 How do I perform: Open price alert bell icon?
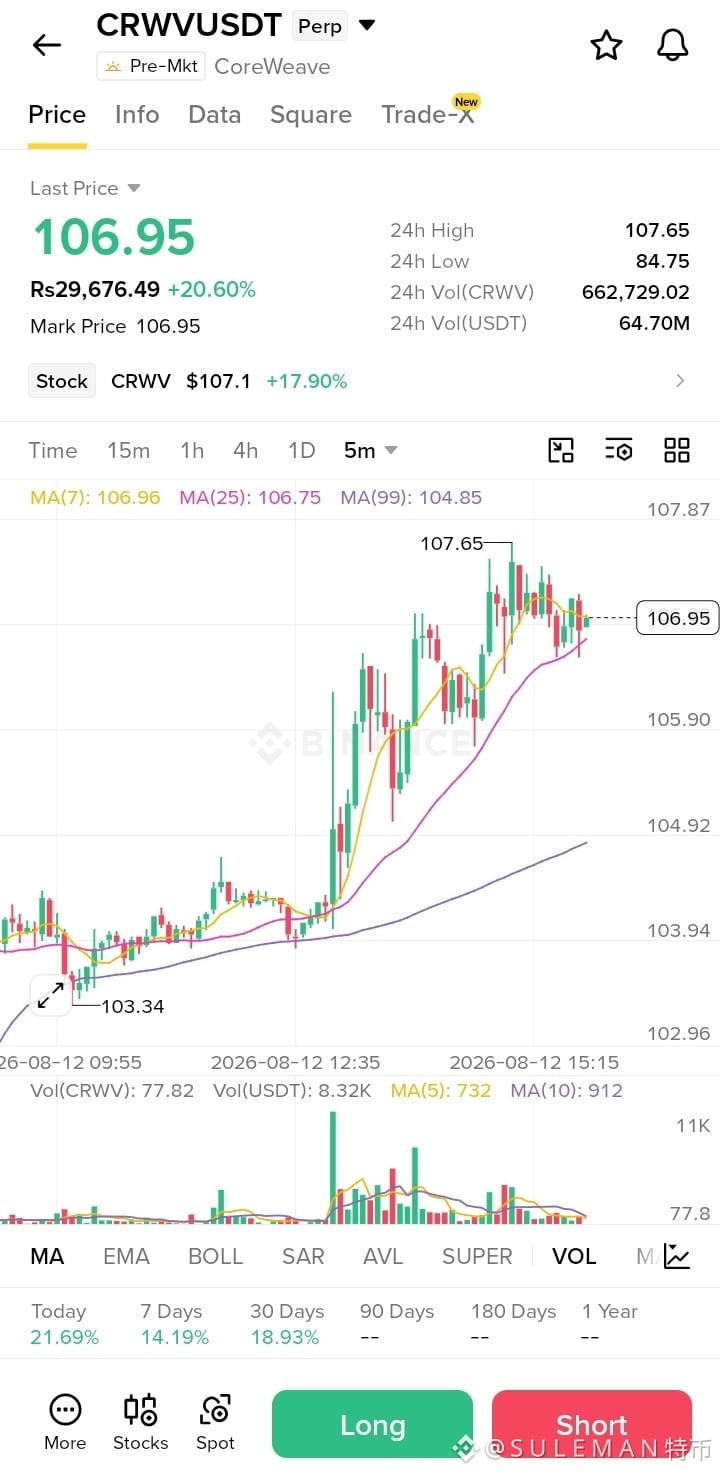[672, 45]
